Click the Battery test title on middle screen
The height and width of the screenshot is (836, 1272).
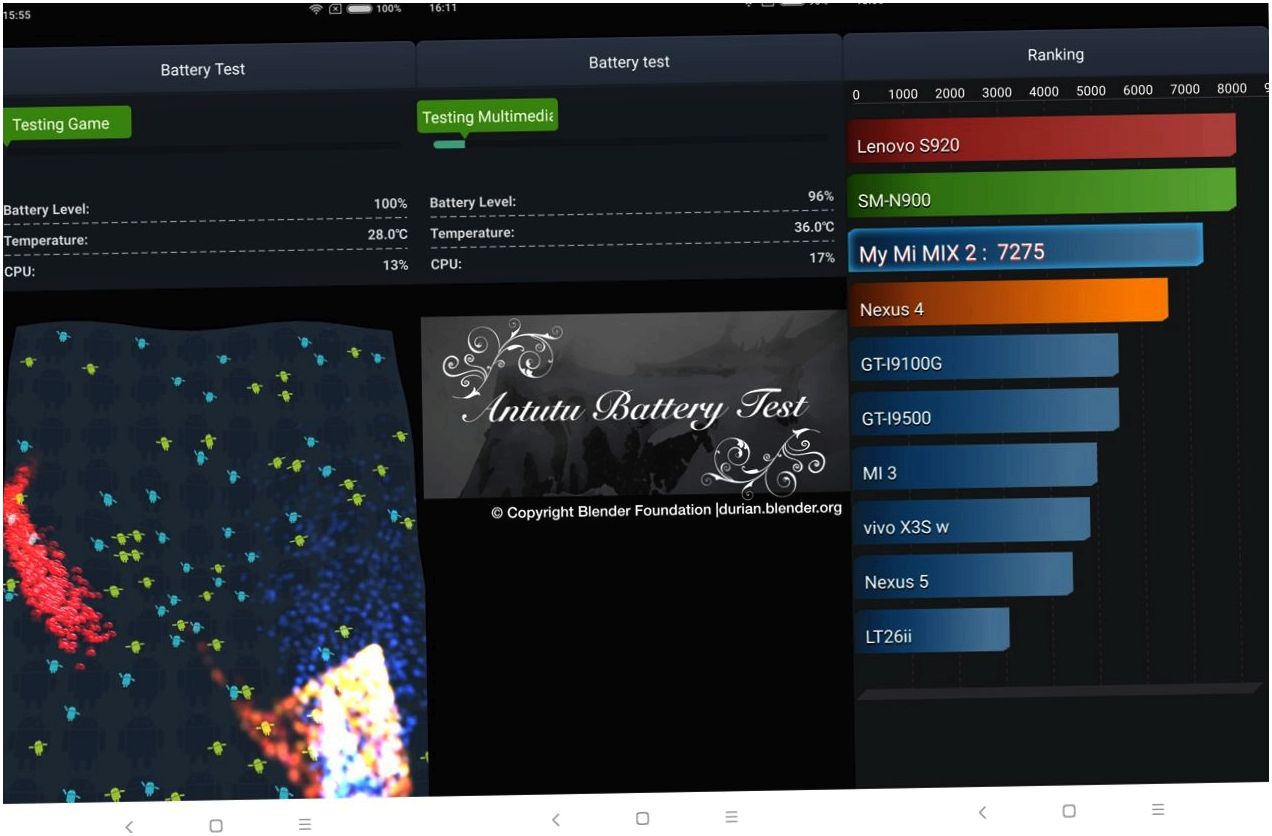tap(629, 62)
